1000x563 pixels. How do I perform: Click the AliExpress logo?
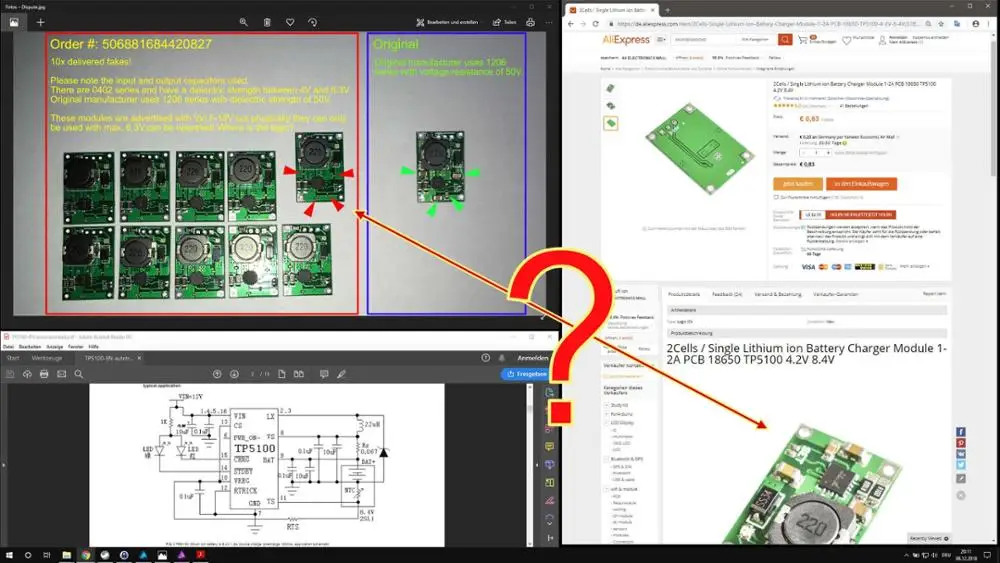click(x=626, y=40)
